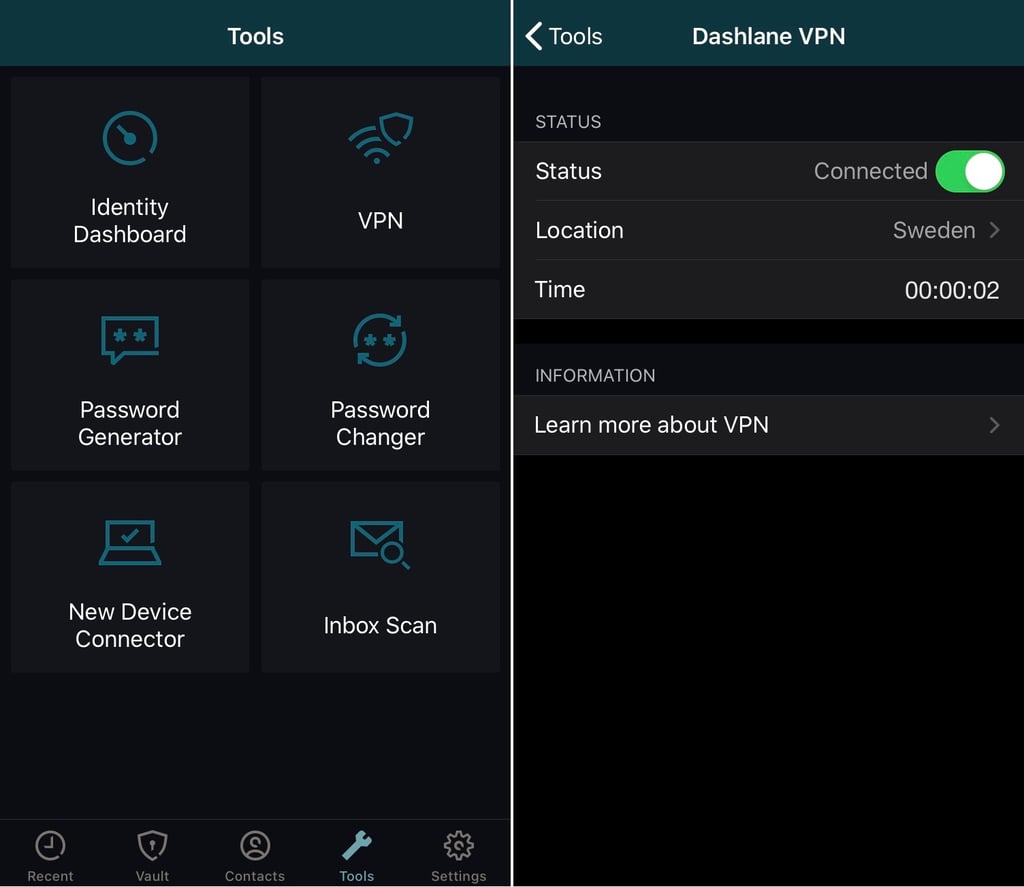Tap the Recent clock icon

[x=50, y=845]
